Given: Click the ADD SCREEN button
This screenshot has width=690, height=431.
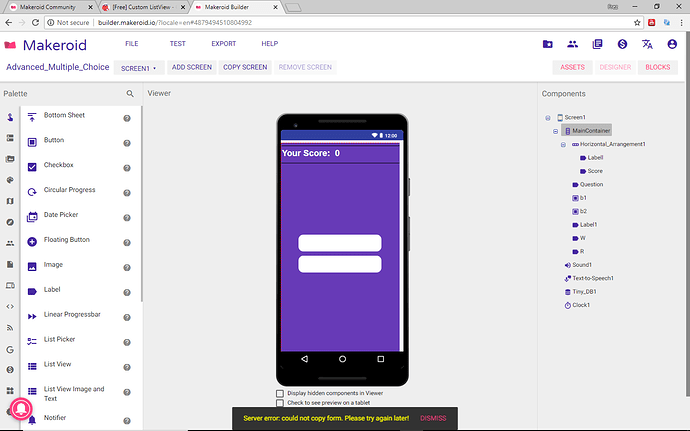Looking at the screenshot, I should (x=192, y=67).
